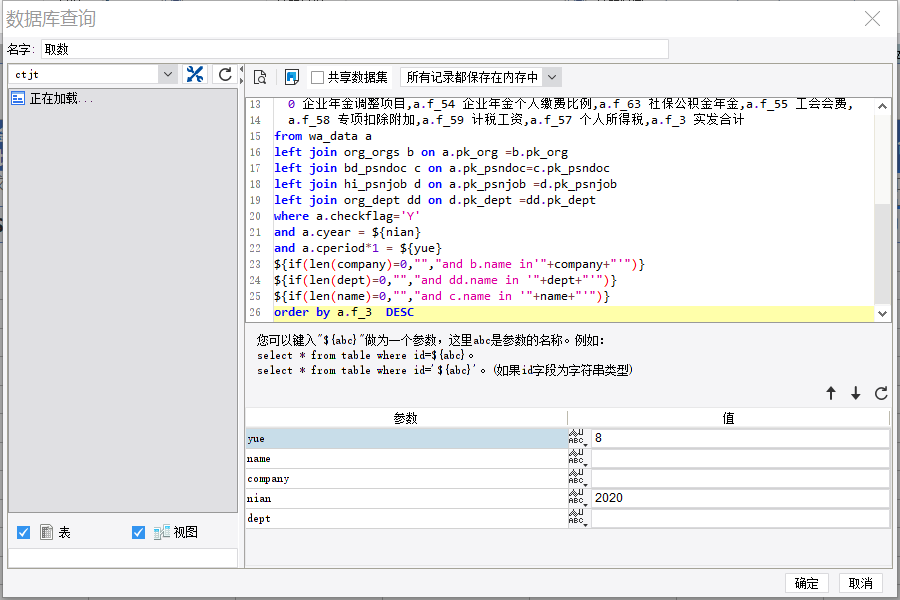
Task: Click the save-as stored procedure icon
Action: (x=292, y=77)
